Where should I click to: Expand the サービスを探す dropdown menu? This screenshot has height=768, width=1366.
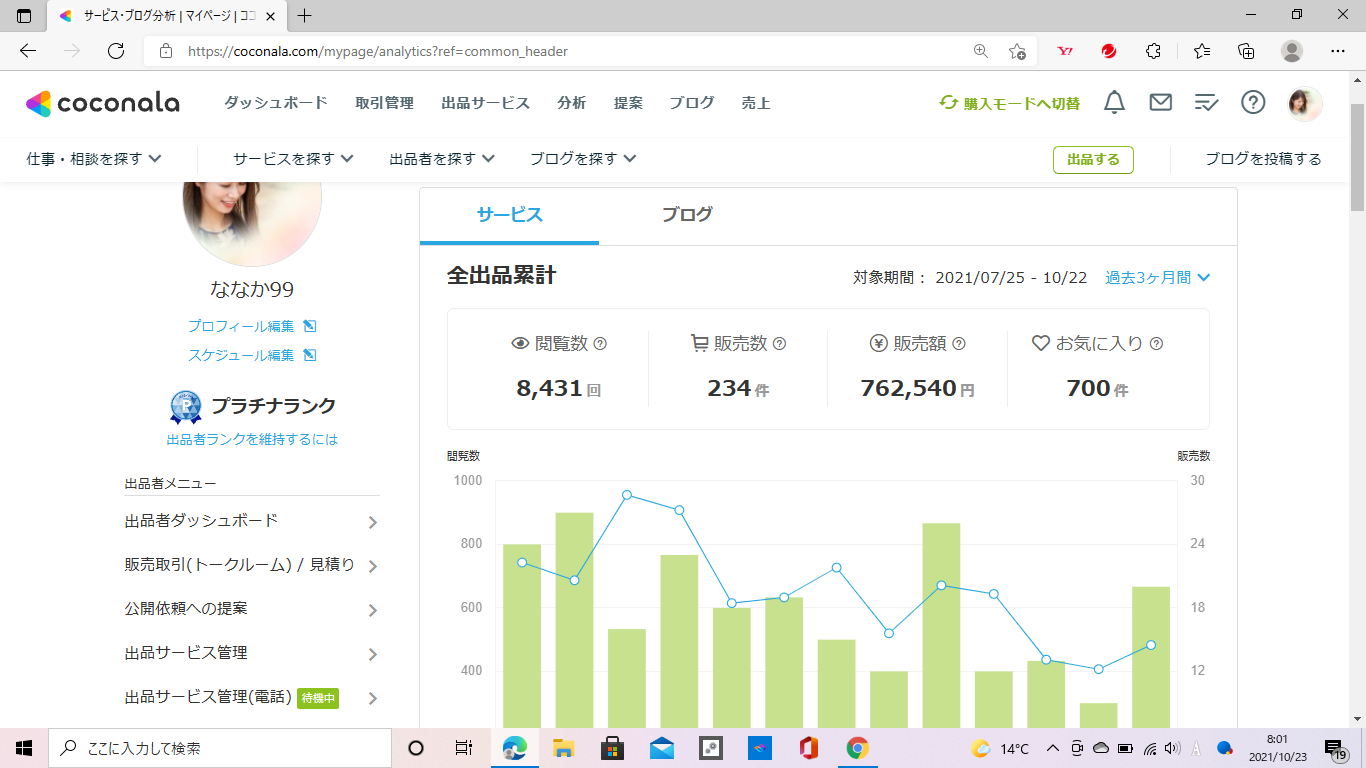(293, 159)
